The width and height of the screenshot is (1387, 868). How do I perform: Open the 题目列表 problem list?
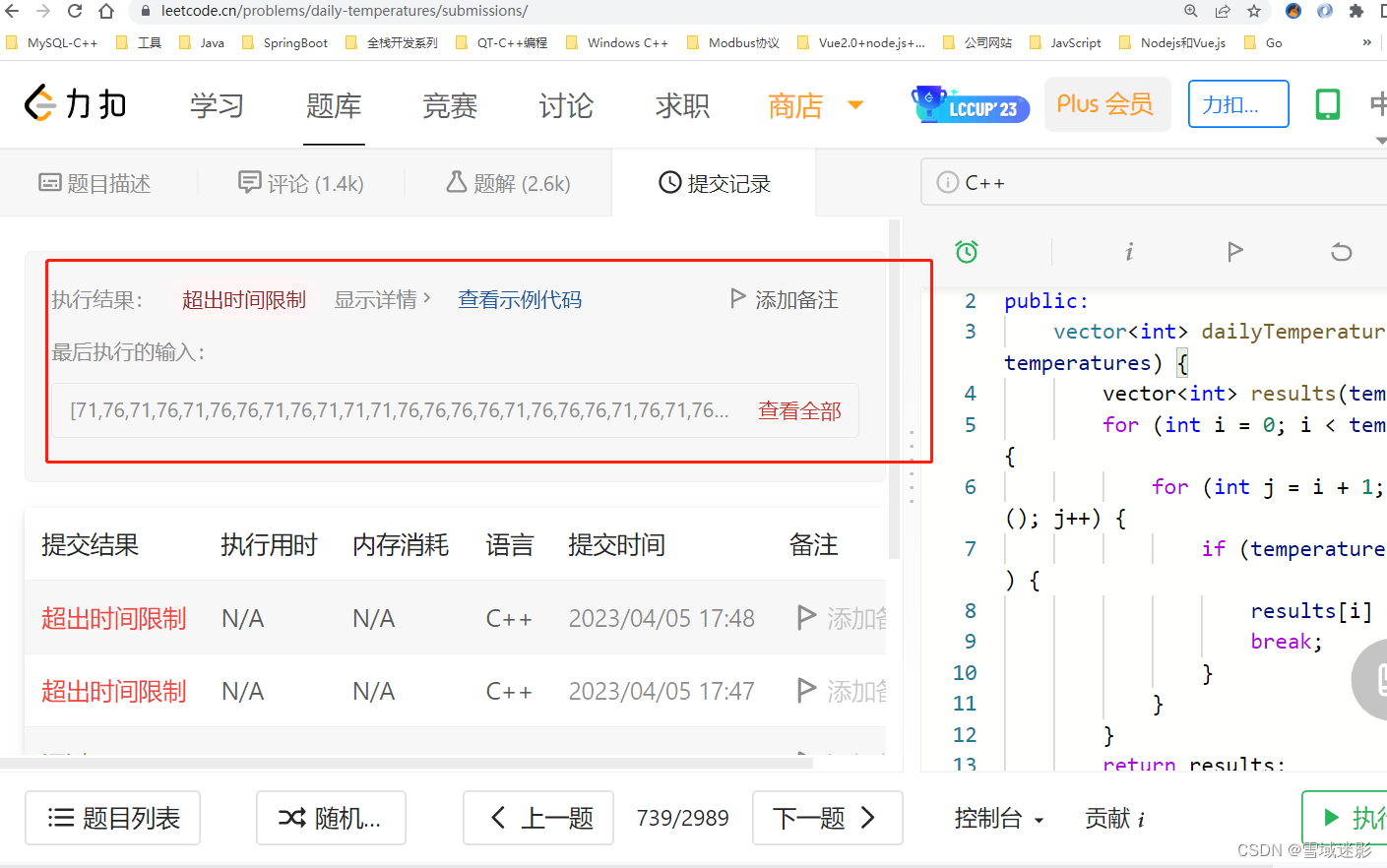click(112, 818)
